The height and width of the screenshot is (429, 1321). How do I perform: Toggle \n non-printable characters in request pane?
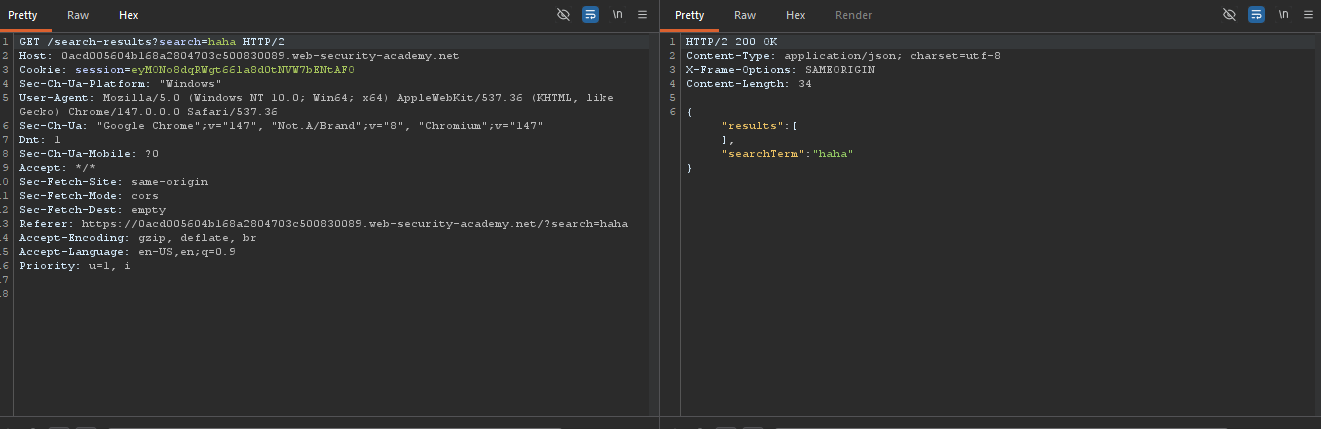617,15
